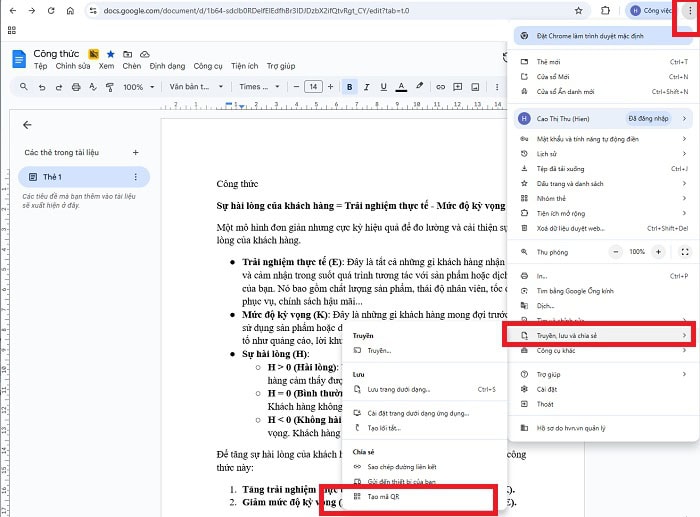The image size is (700, 517).
Task: Redo the last edit
Action: [59, 87]
